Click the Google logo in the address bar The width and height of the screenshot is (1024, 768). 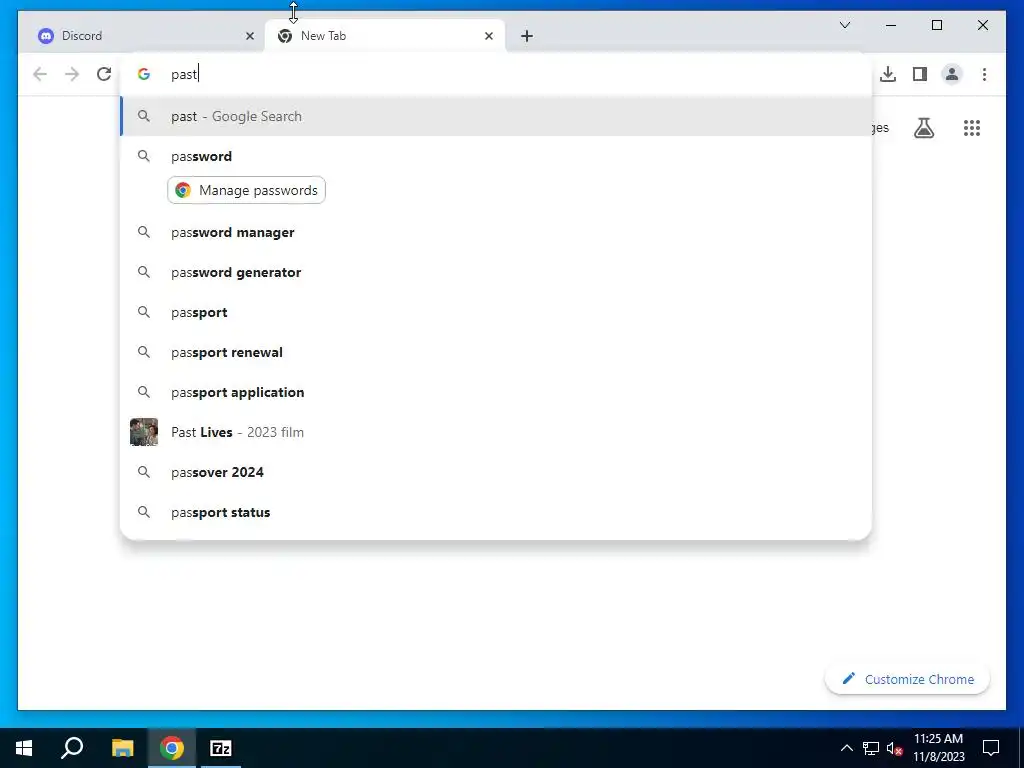pyautogui.click(x=144, y=74)
